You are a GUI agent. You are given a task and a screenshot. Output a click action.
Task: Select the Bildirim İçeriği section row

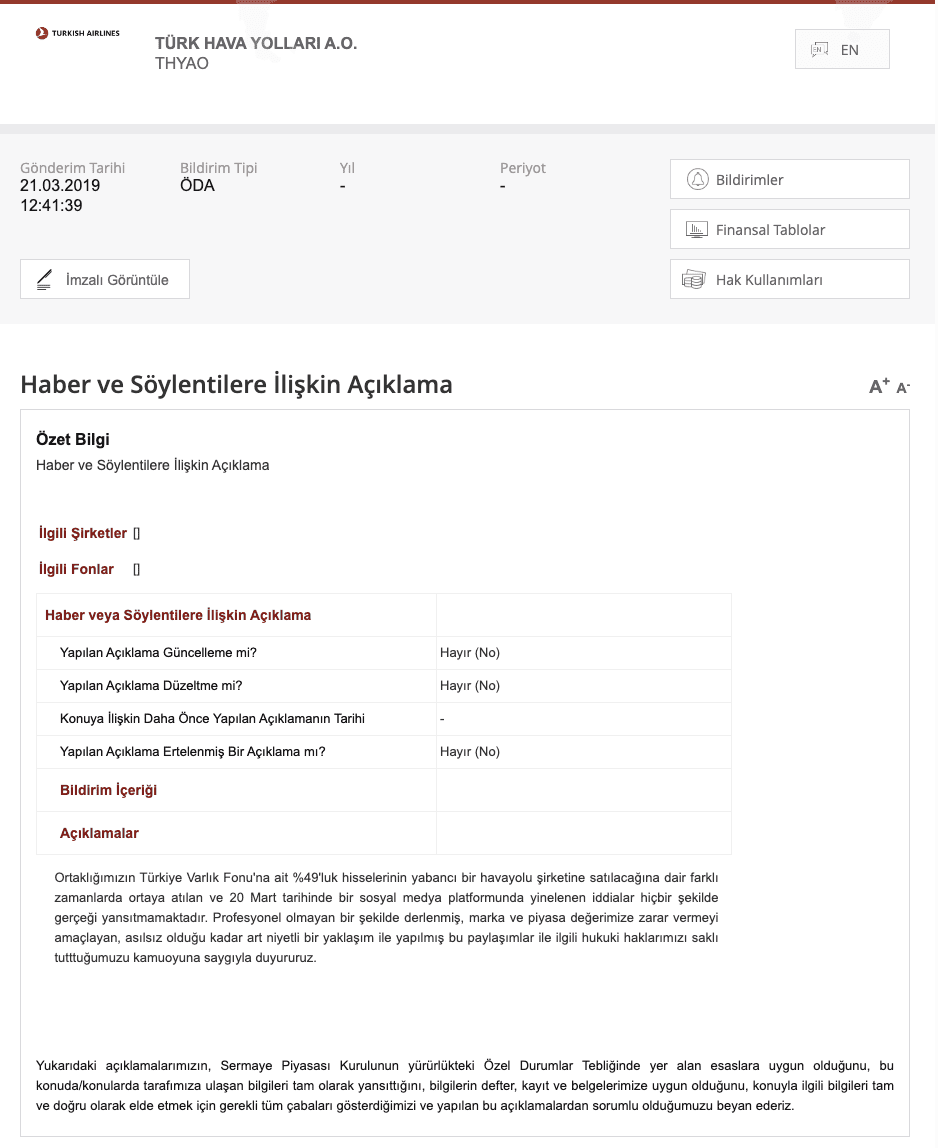108,790
